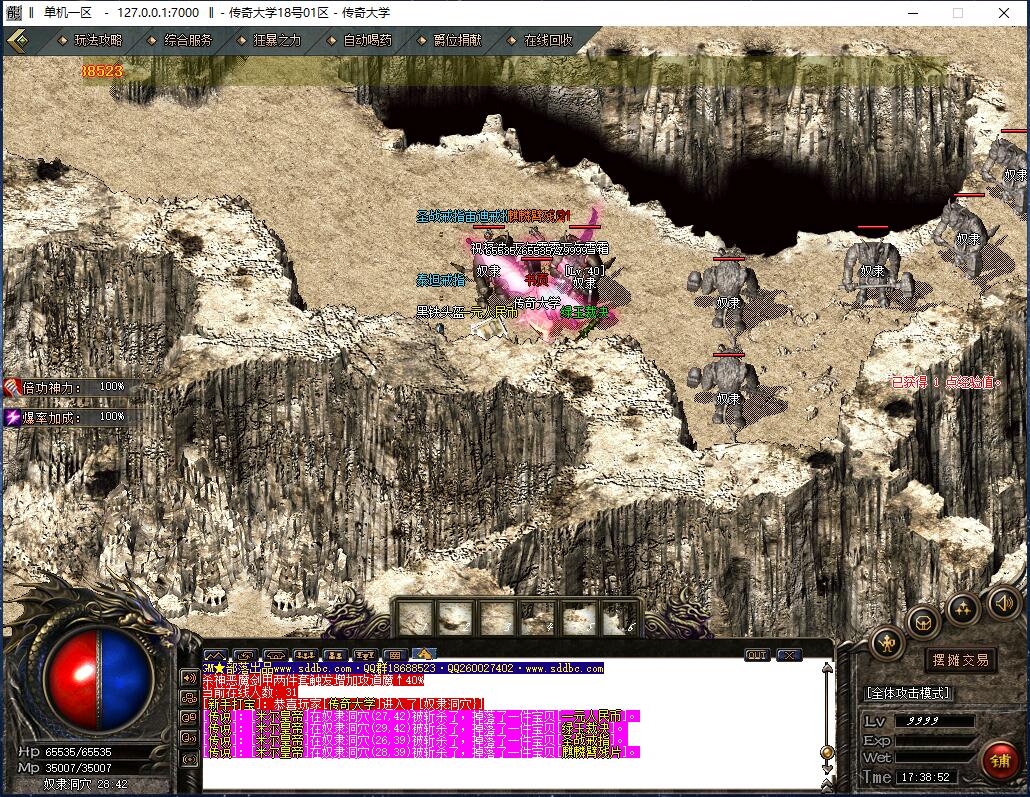Click the fourth chat toolbar icon

[x=305, y=654]
